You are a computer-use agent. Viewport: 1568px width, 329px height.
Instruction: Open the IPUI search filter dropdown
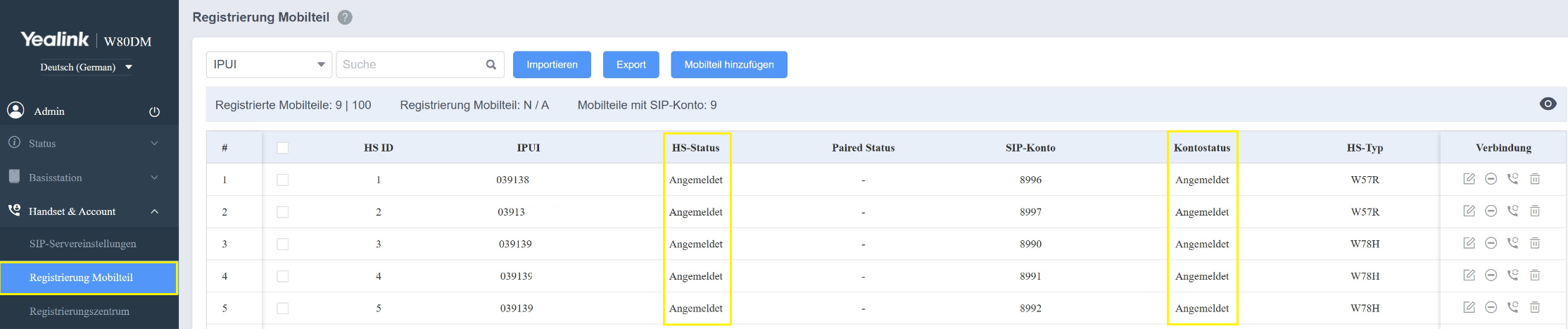268,65
